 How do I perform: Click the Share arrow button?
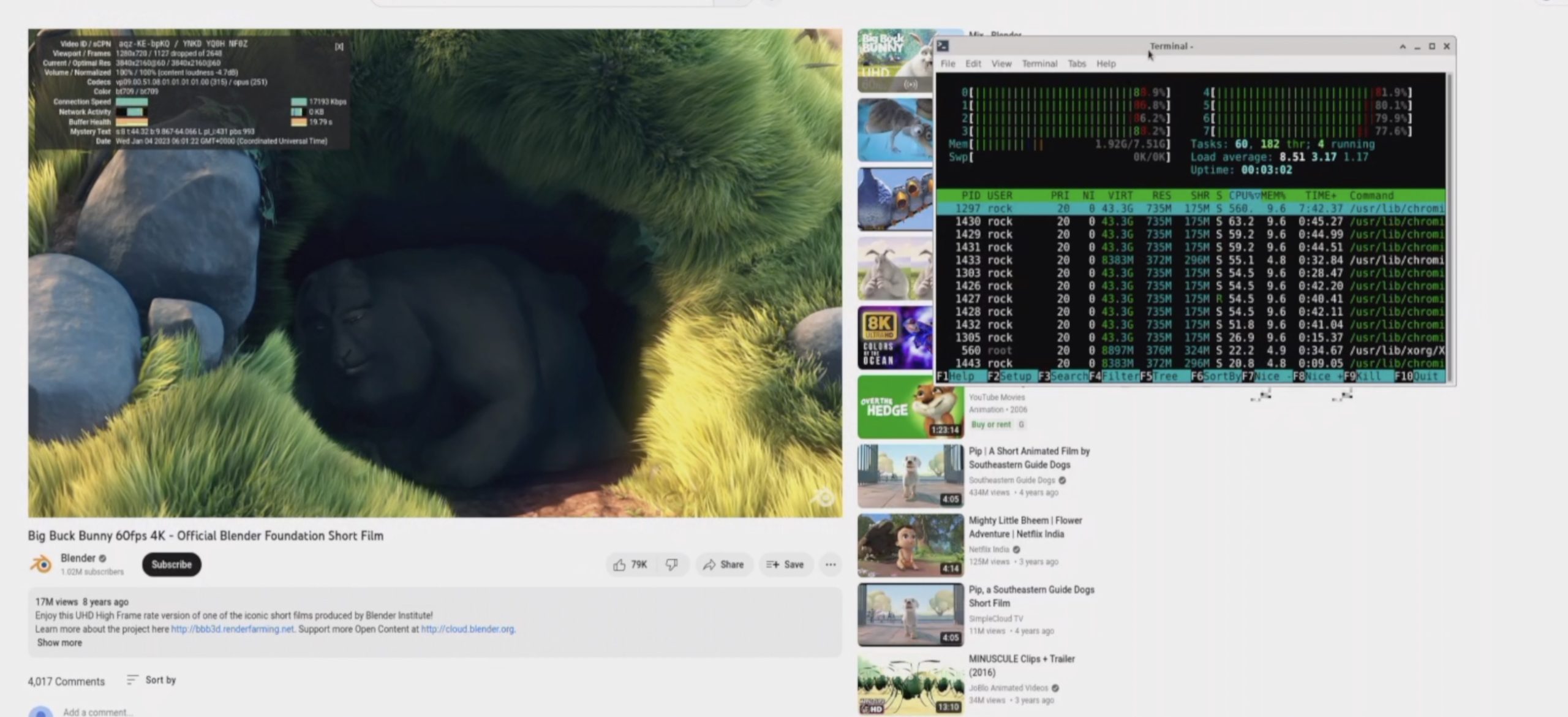click(x=723, y=564)
